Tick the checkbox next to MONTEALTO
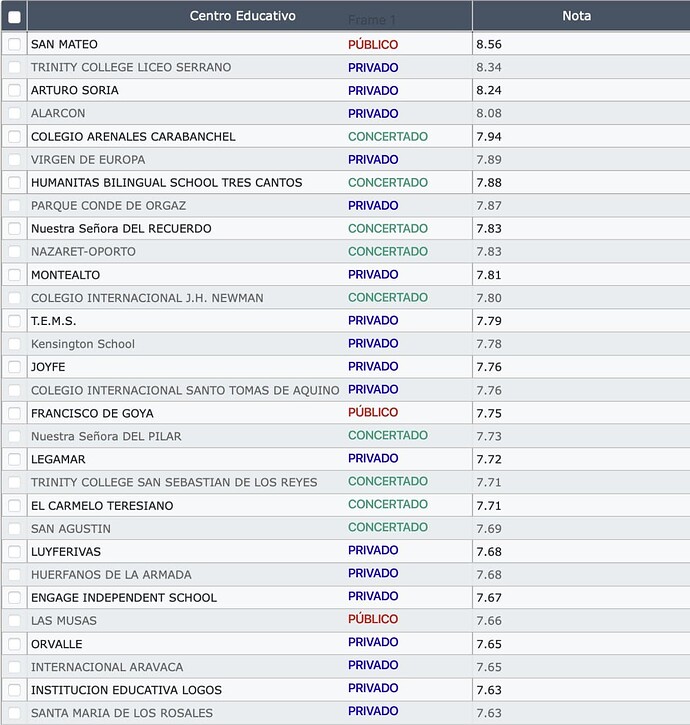 tap(14, 275)
